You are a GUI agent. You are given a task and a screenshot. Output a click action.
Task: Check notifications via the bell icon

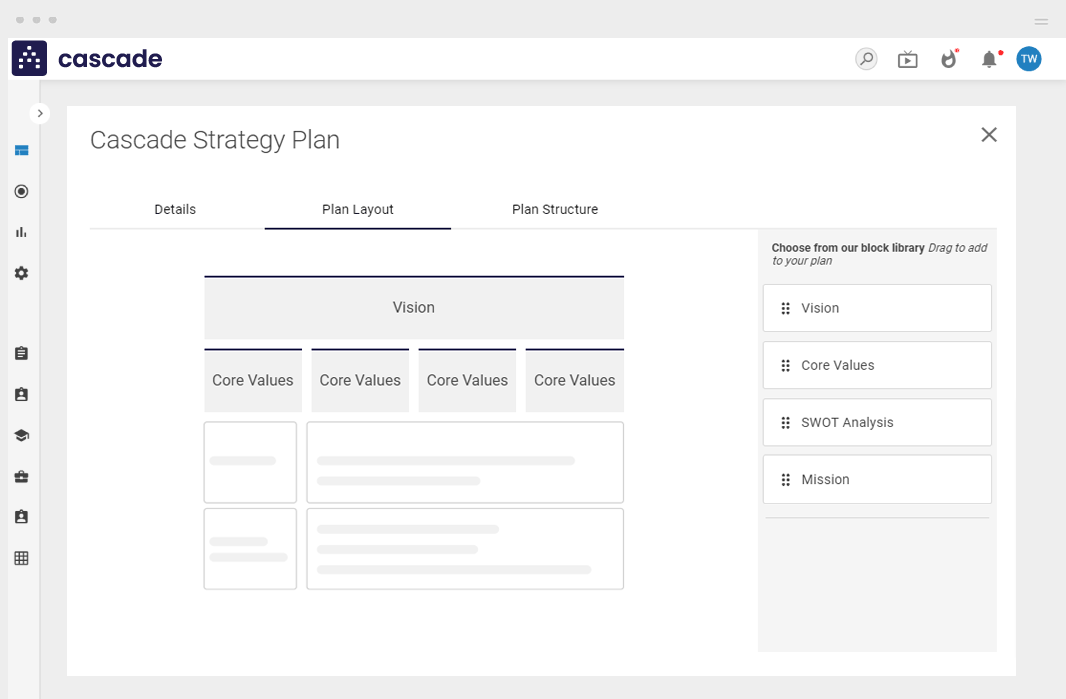(988, 59)
